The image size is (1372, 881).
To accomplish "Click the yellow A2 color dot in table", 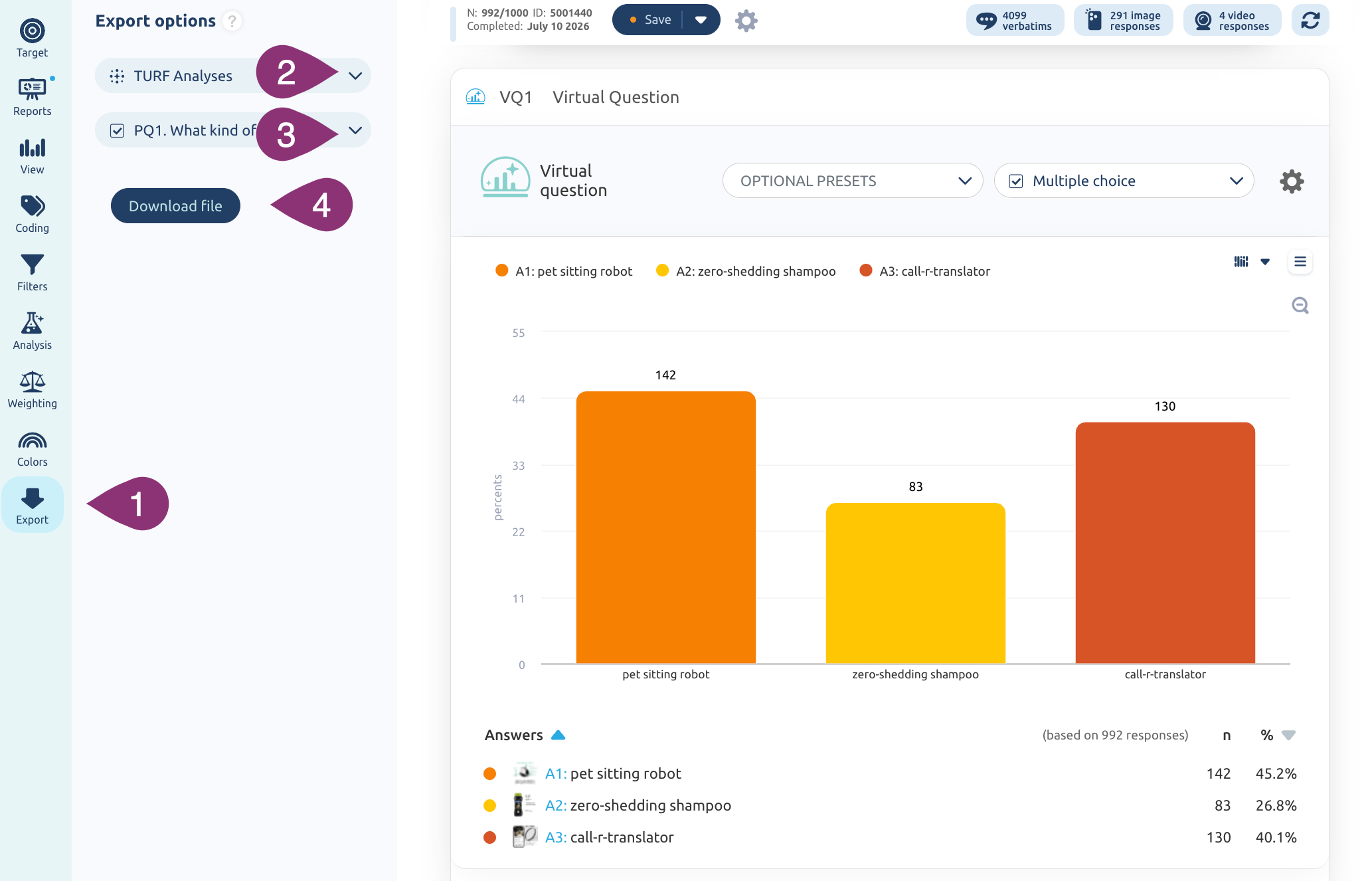I will 489,805.
